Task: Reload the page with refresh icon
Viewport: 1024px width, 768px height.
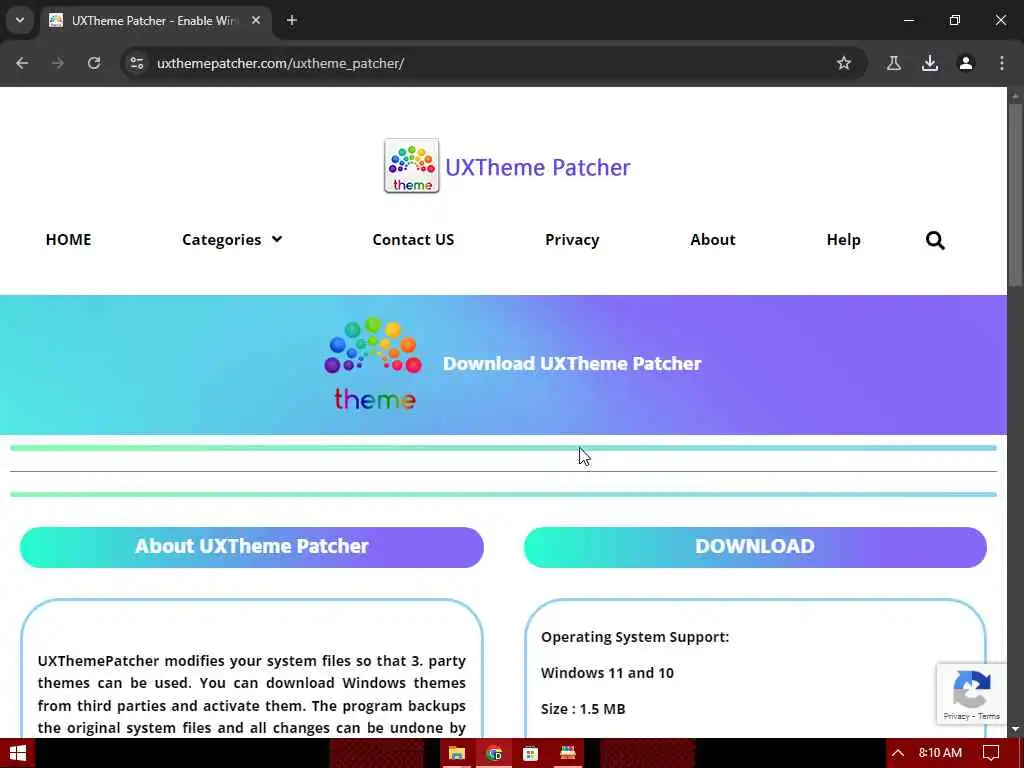Action: point(94,63)
